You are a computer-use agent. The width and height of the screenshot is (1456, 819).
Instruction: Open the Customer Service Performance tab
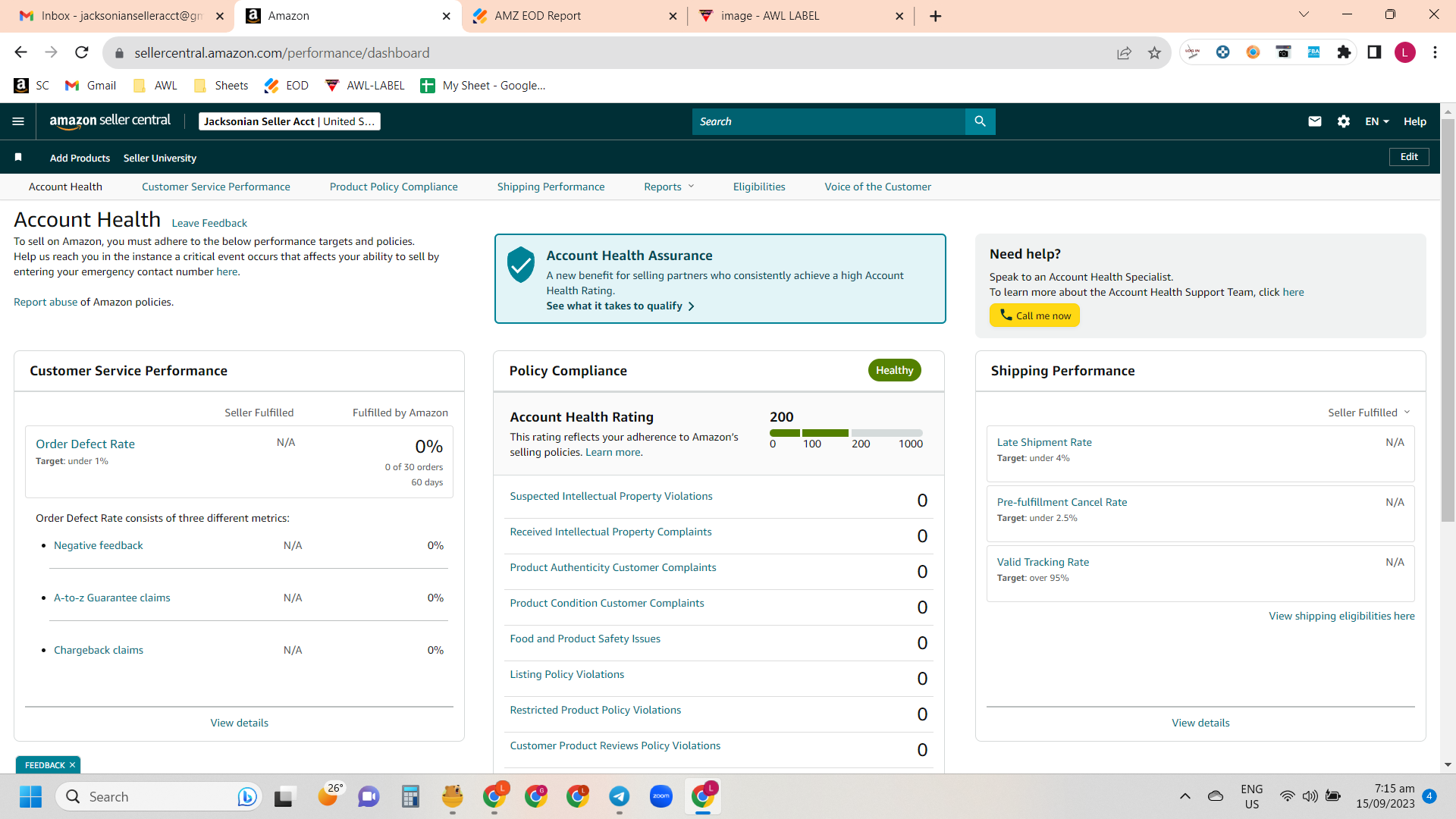[x=216, y=187]
